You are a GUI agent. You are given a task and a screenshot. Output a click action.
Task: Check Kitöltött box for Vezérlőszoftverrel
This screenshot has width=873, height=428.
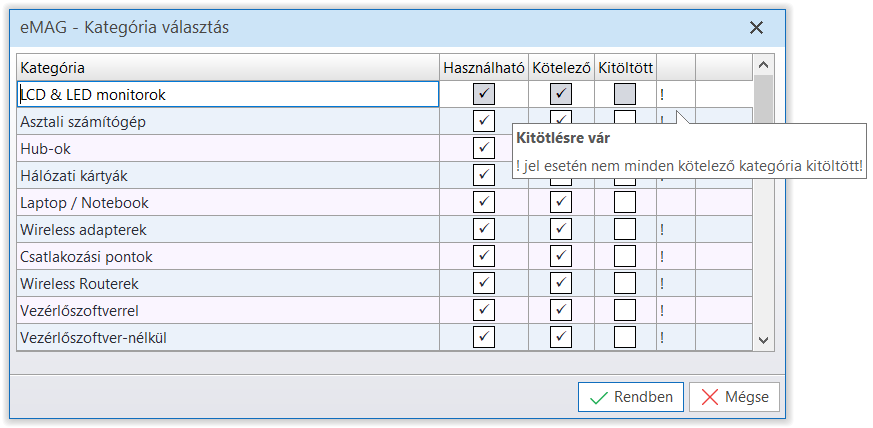(625, 311)
